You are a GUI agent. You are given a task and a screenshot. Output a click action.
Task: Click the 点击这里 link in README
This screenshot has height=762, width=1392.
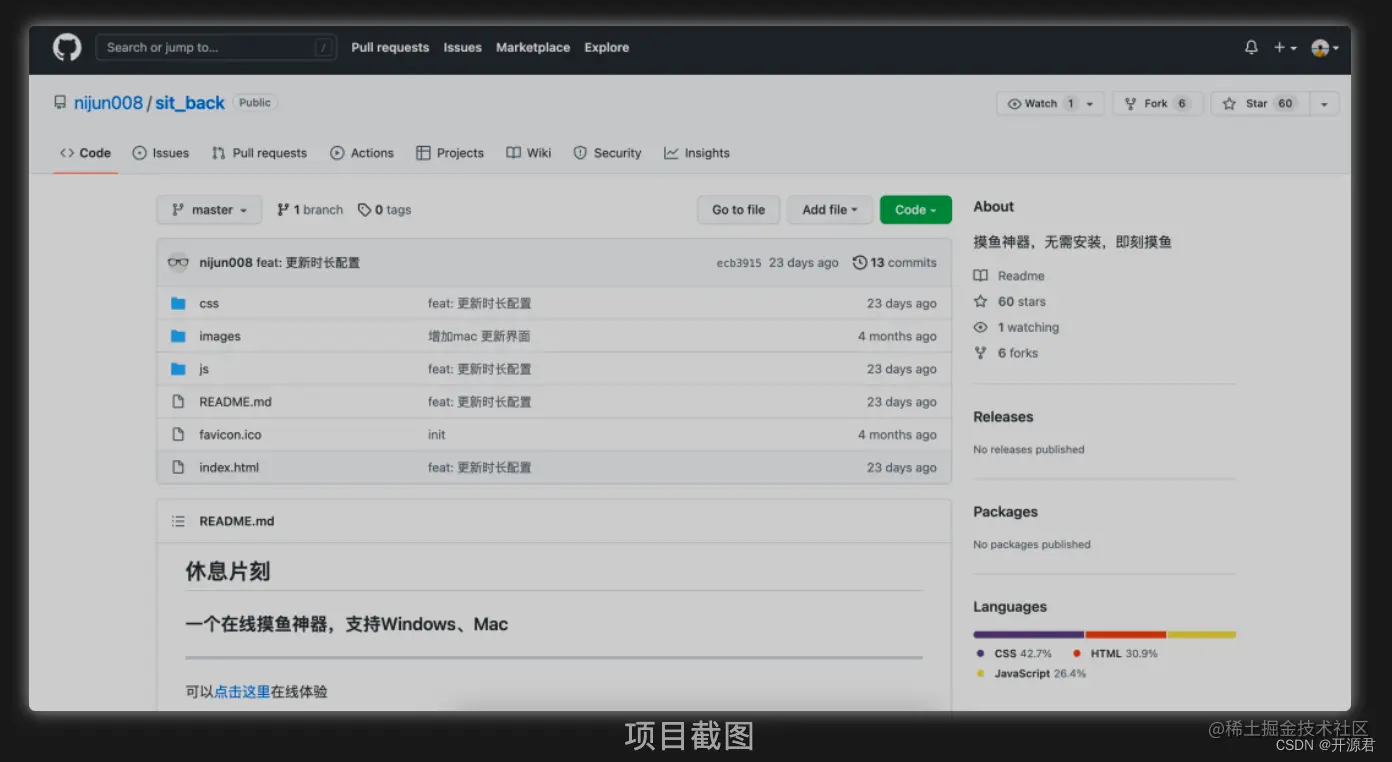pyautogui.click(x=242, y=691)
